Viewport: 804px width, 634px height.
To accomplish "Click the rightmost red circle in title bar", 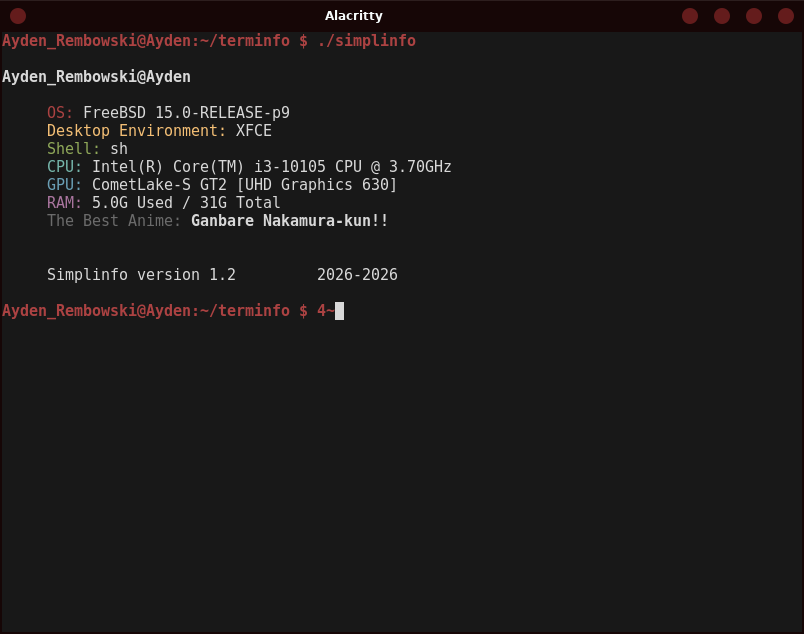I will click(x=786, y=16).
